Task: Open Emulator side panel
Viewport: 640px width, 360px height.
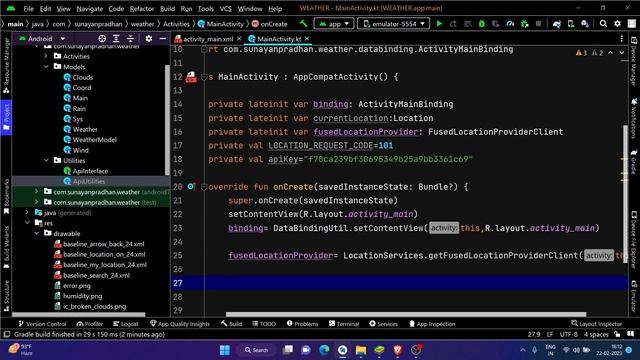Action: [x=634, y=296]
